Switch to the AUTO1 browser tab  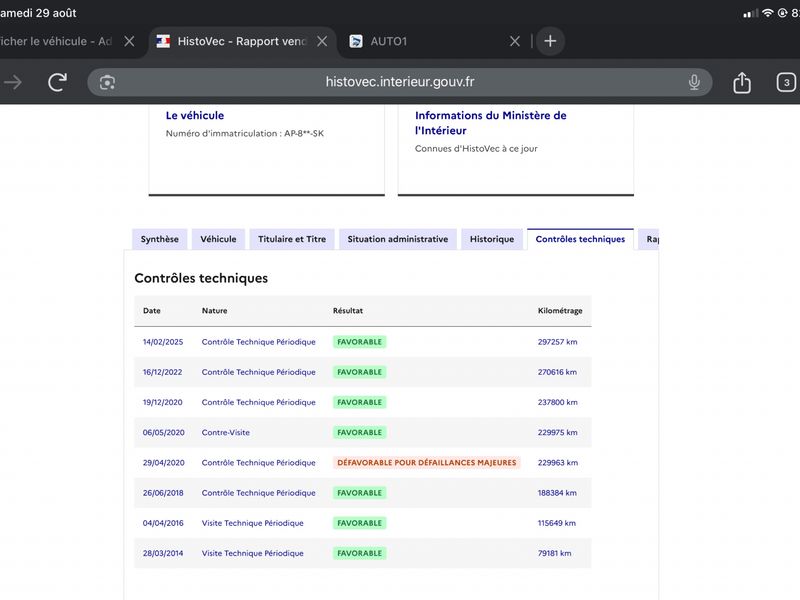(434, 41)
